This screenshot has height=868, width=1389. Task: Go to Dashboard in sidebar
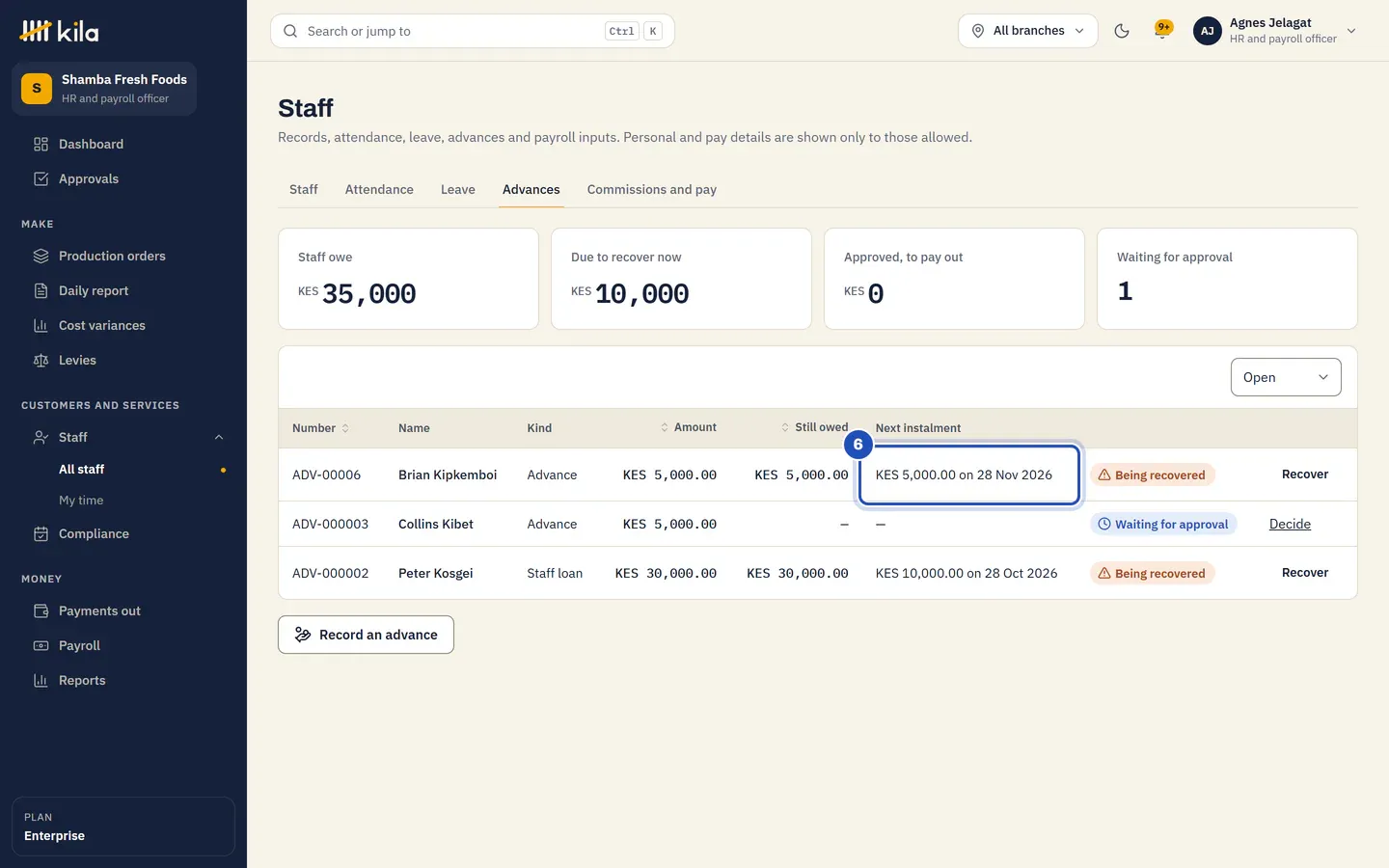[x=123, y=144]
